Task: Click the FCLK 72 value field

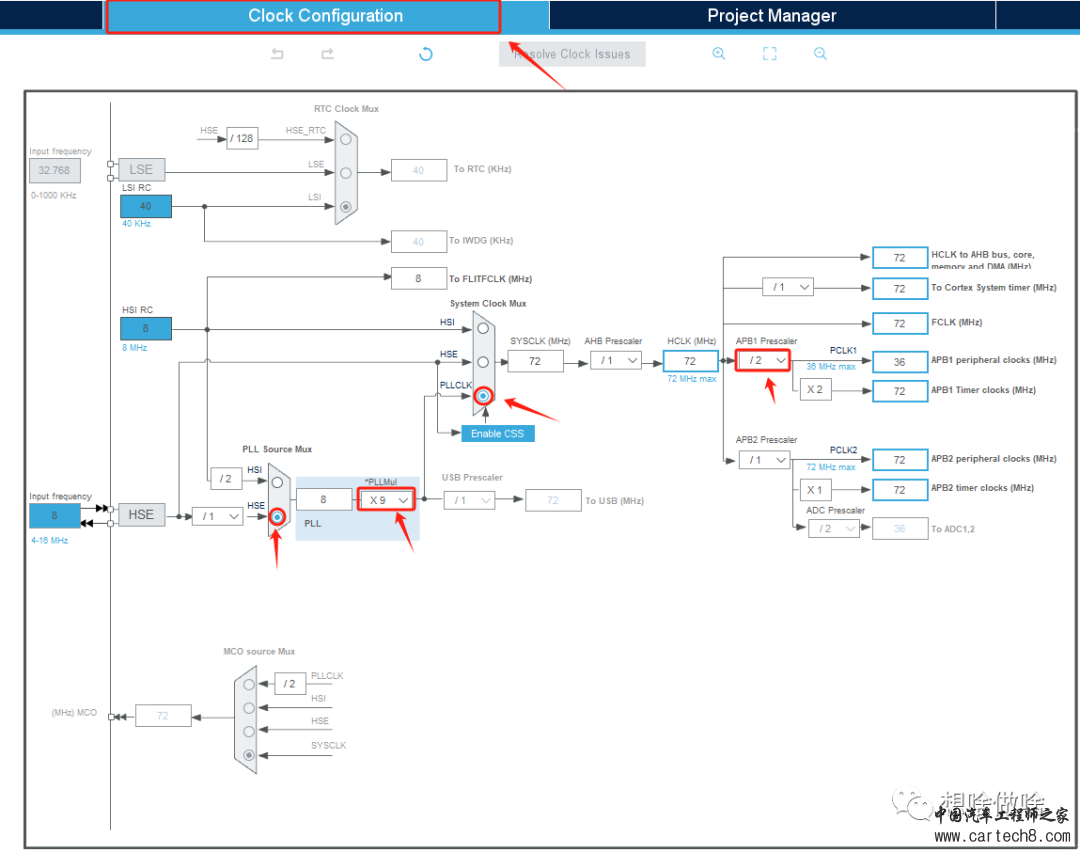Action: [900, 323]
